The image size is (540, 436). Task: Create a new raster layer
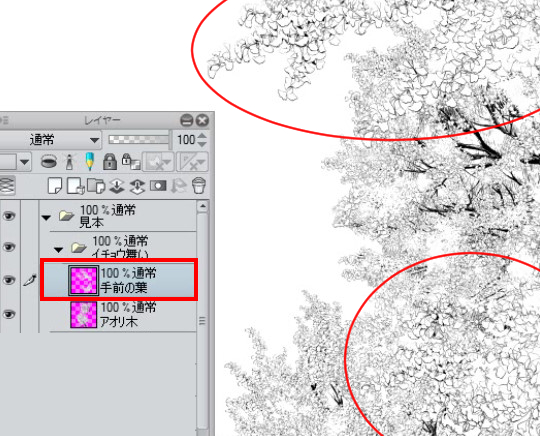55,186
